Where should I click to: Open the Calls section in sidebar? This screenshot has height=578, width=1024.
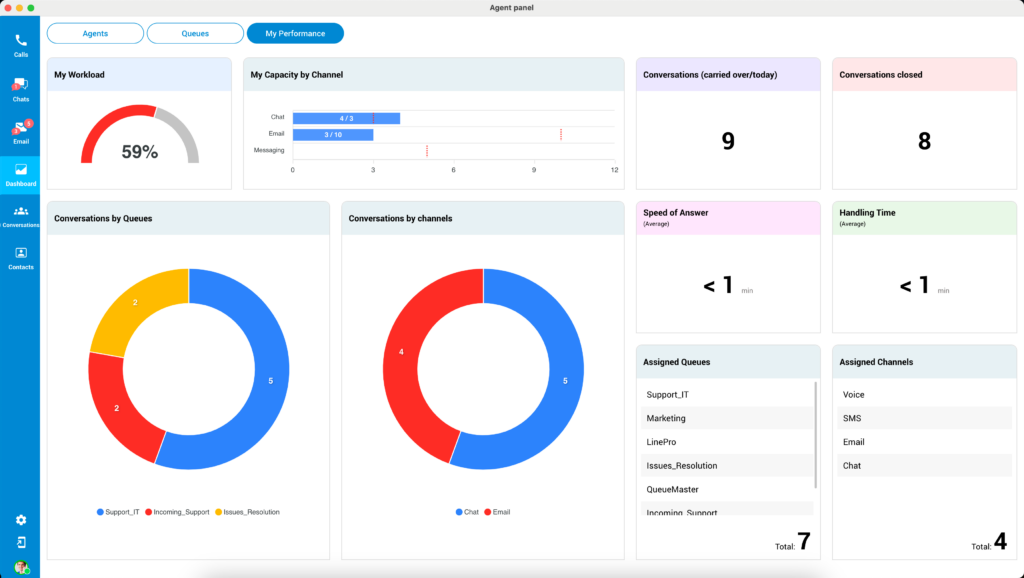tap(21, 46)
